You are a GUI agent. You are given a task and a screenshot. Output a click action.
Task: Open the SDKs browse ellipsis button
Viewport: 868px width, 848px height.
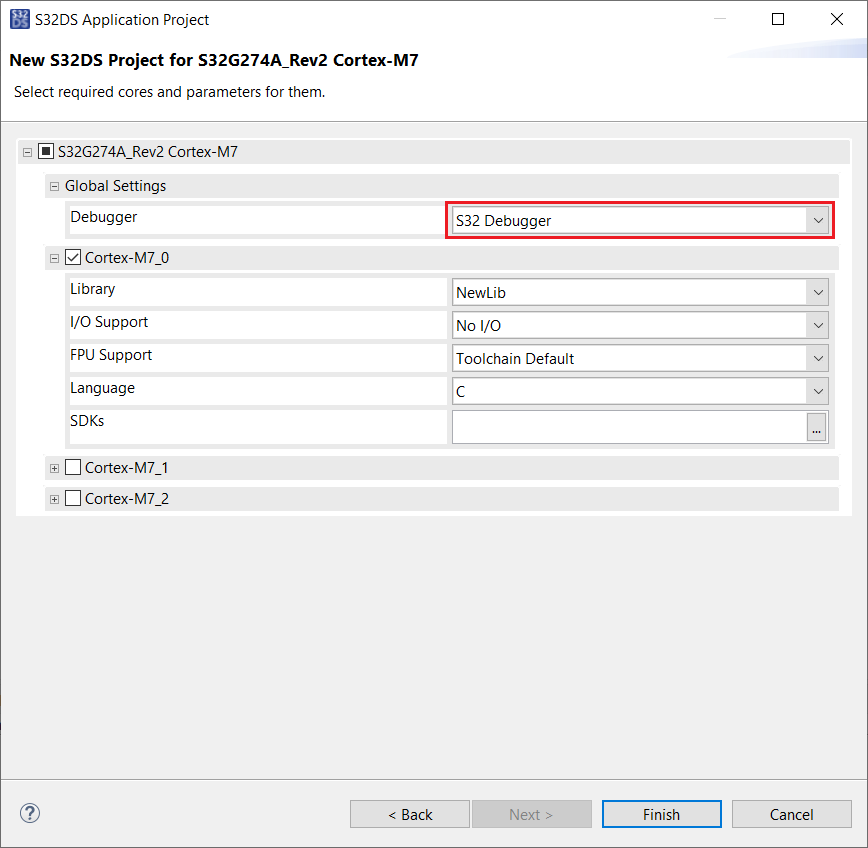click(x=817, y=427)
